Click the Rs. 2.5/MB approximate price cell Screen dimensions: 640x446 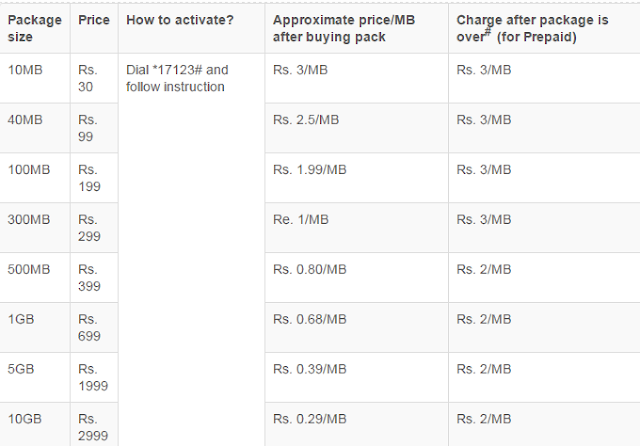click(x=305, y=120)
